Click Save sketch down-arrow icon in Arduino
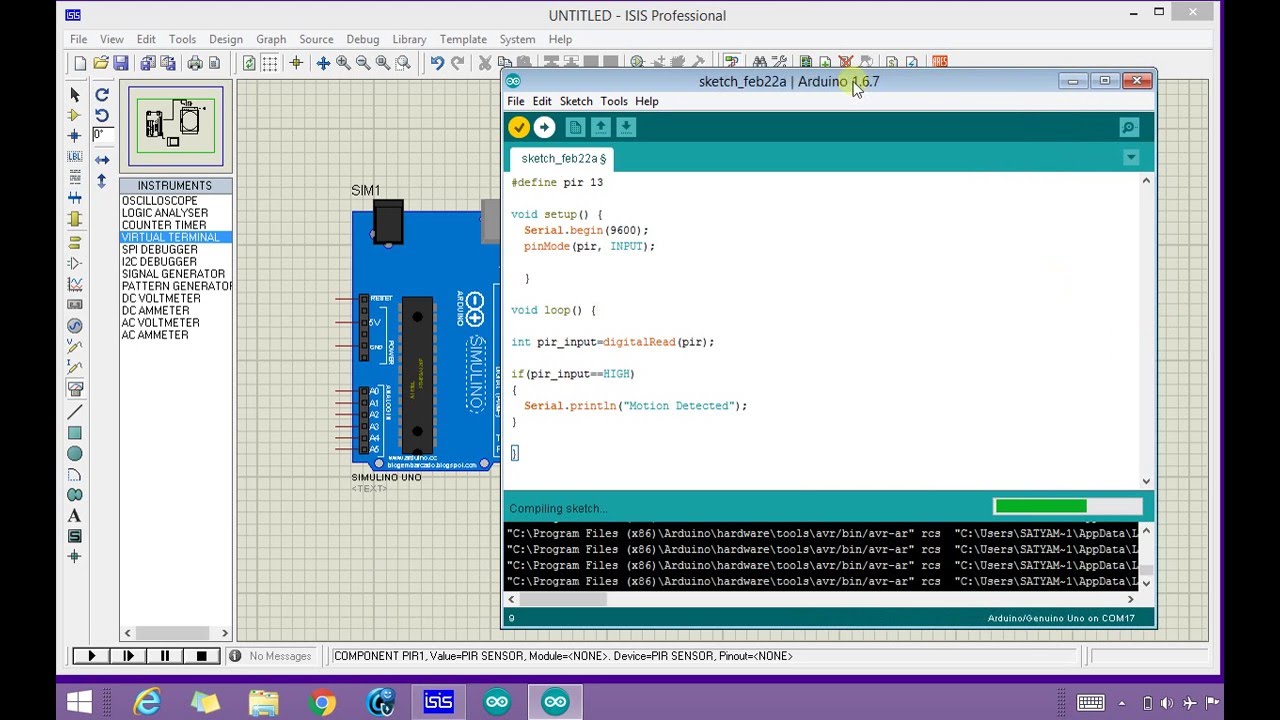 point(626,127)
